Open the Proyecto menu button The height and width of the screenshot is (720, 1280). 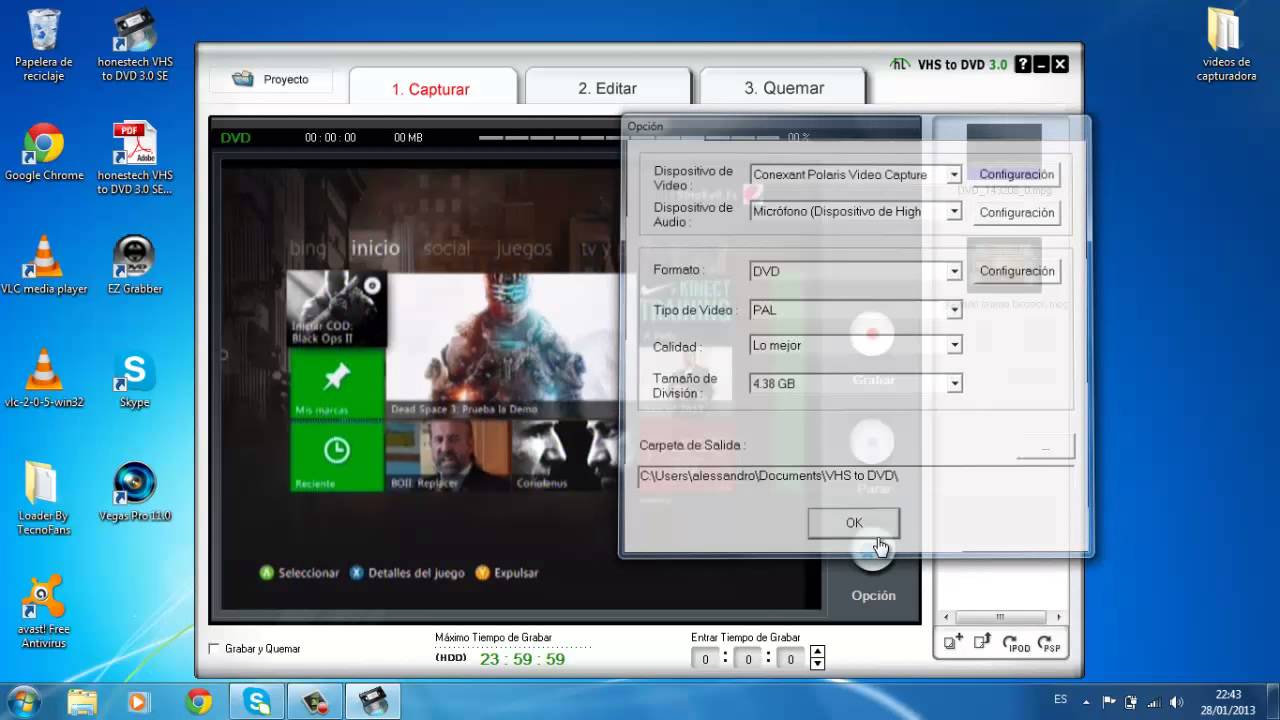pyautogui.click(x=271, y=80)
